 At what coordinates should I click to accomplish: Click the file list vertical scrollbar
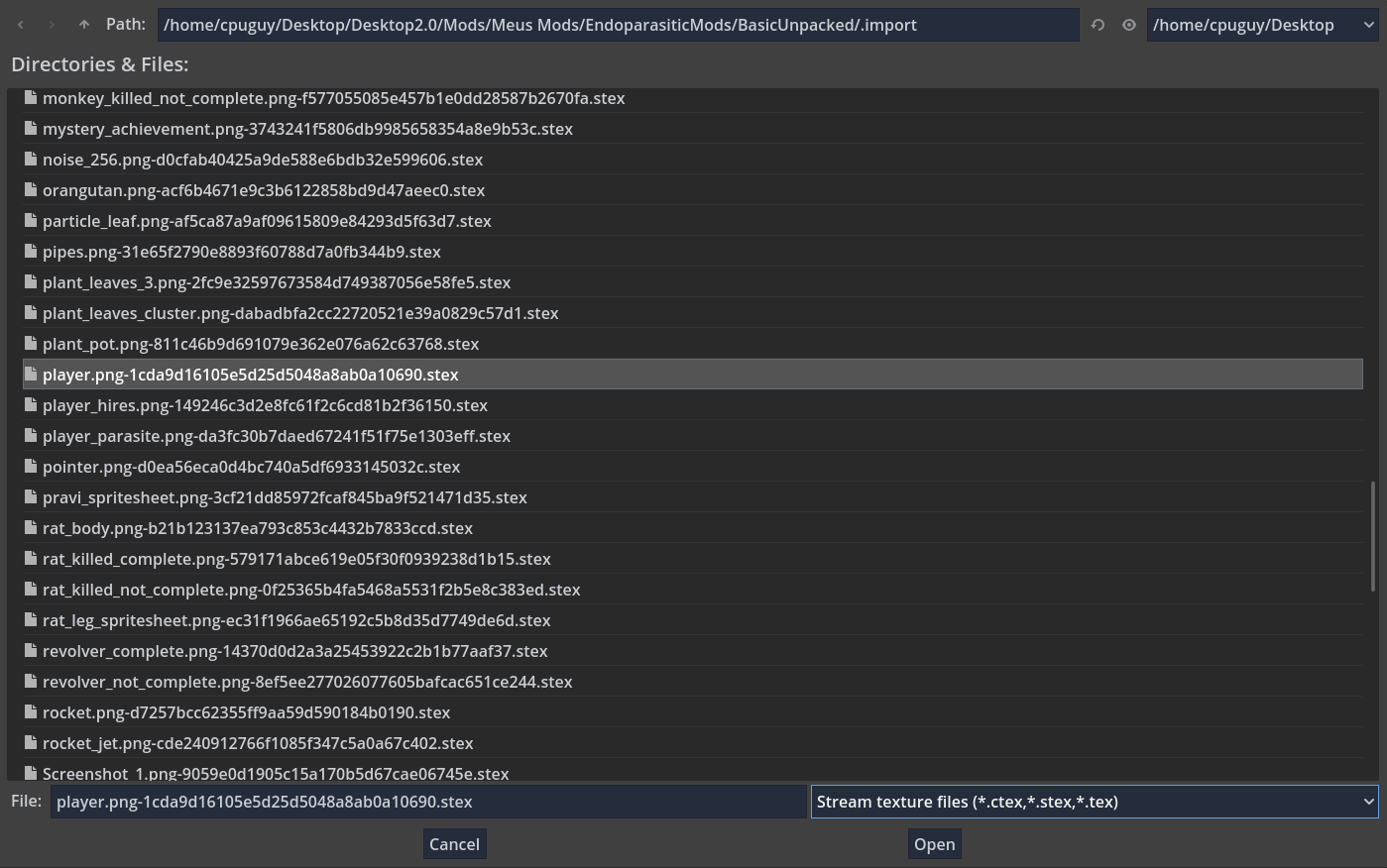coord(1373,535)
